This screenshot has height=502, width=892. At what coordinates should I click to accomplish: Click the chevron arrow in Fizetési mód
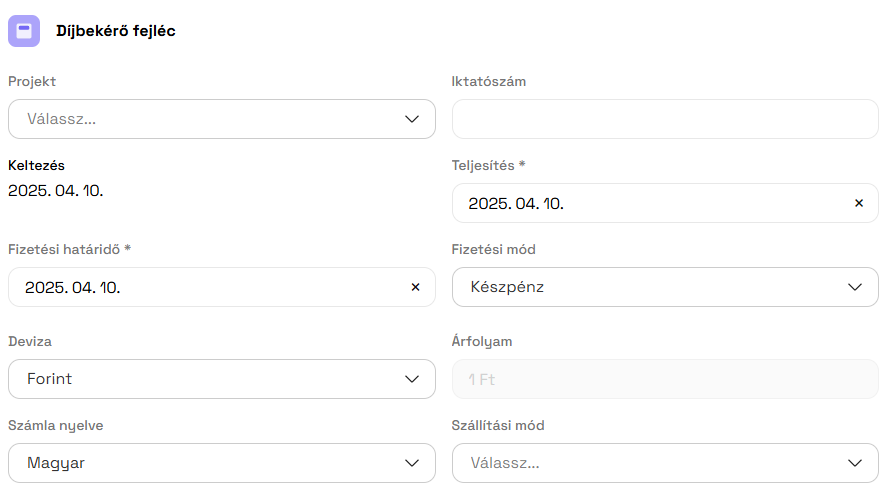click(855, 287)
